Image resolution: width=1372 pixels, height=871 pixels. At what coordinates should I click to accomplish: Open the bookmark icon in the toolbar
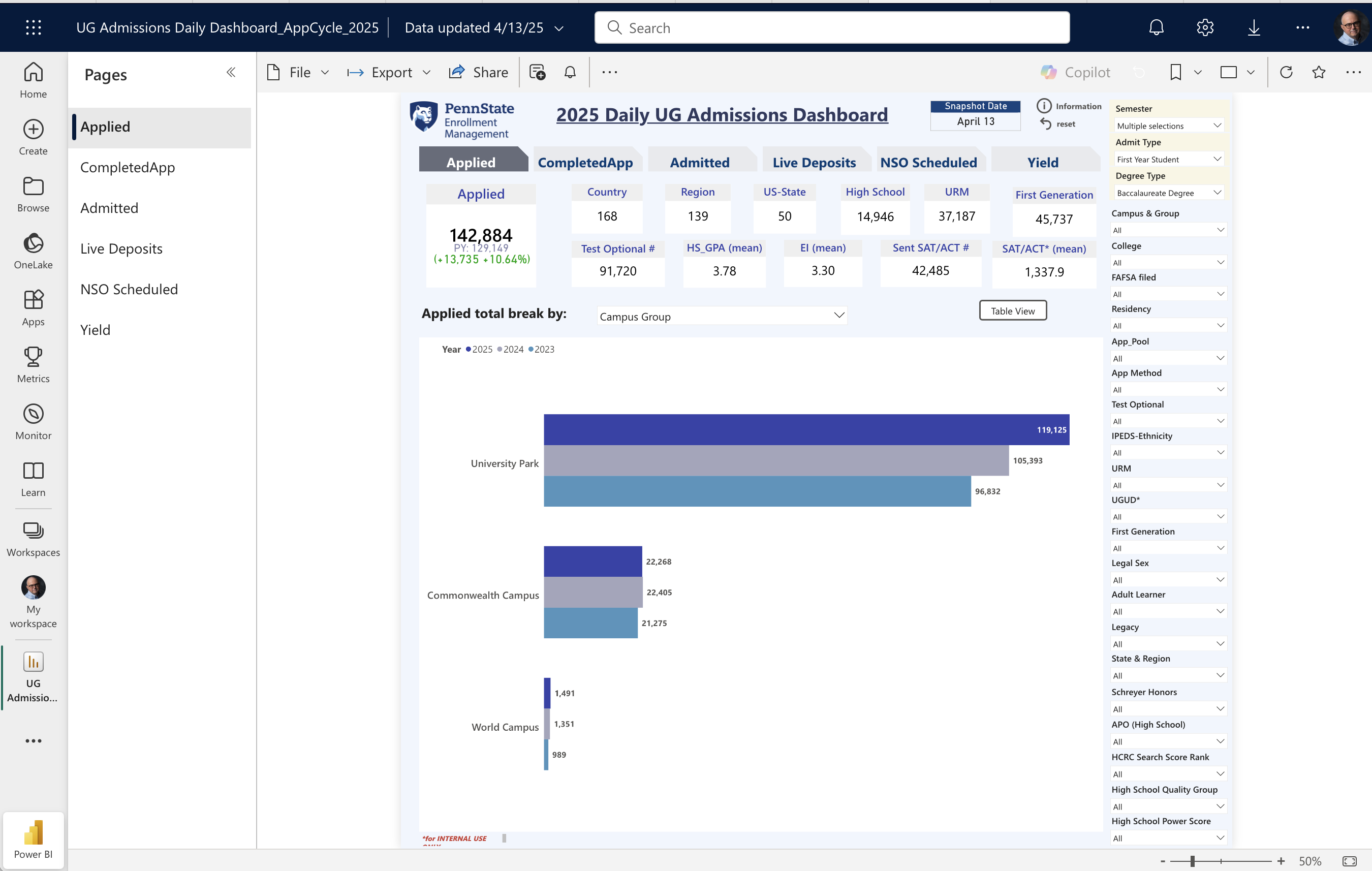(1175, 72)
